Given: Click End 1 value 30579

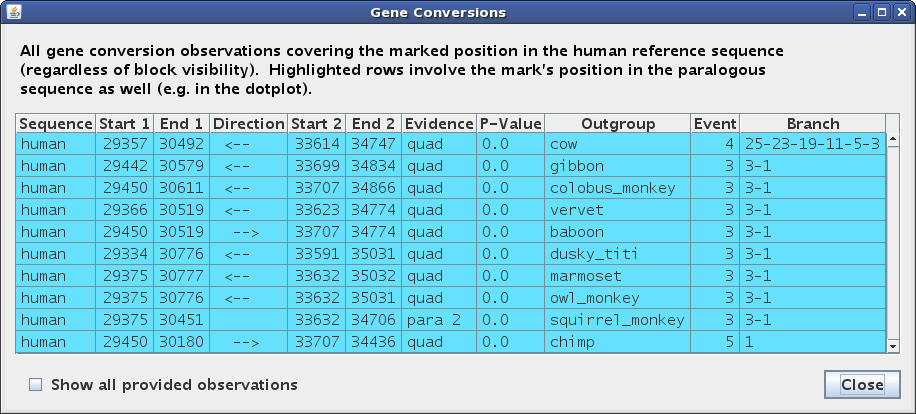Looking at the screenshot, I should tap(181, 166).
